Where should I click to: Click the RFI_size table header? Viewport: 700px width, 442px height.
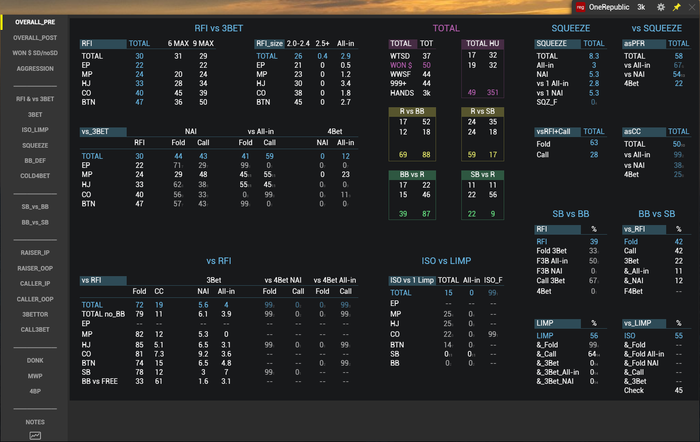click(x=269, y=44)
